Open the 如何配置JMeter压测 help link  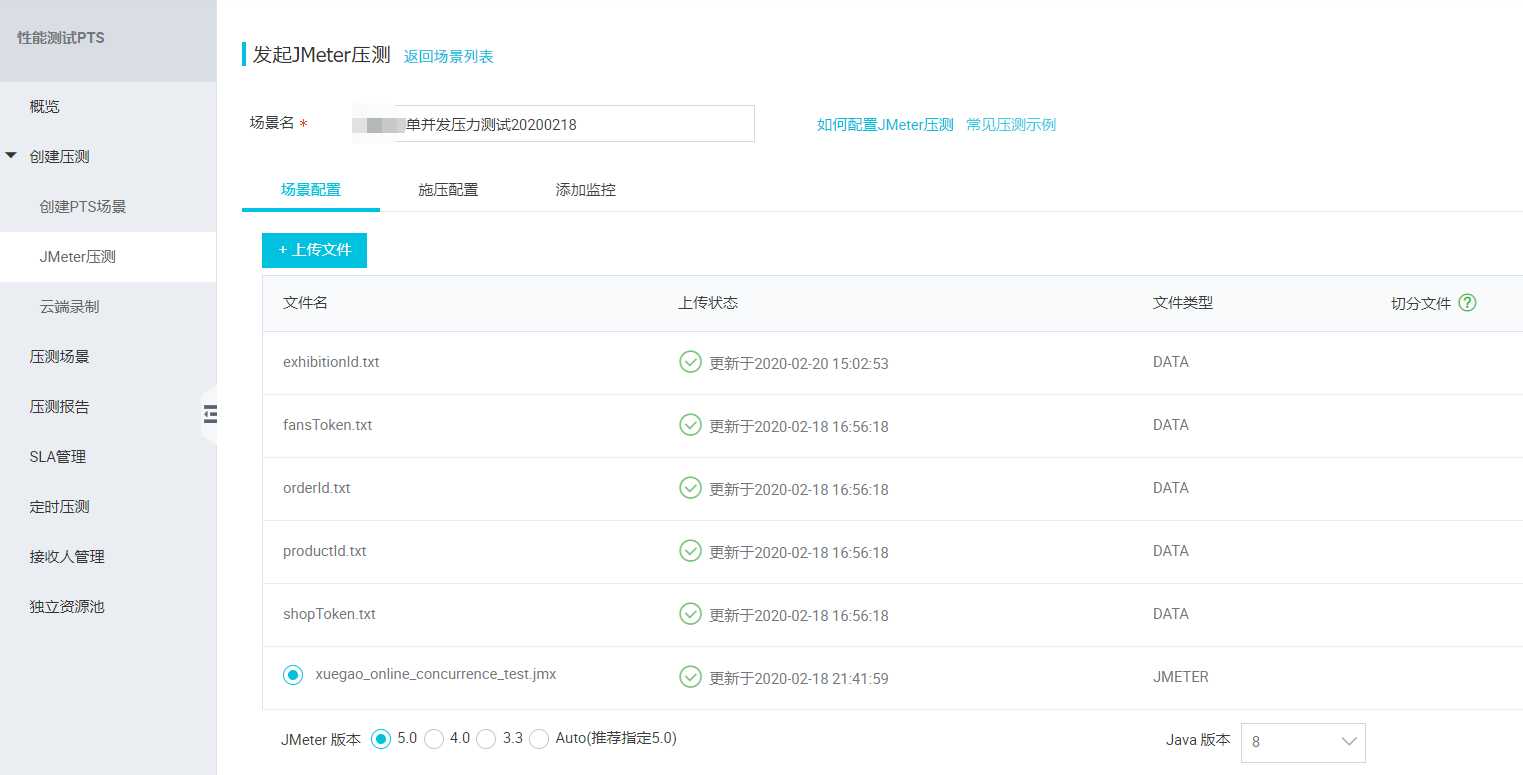point(885,125)
